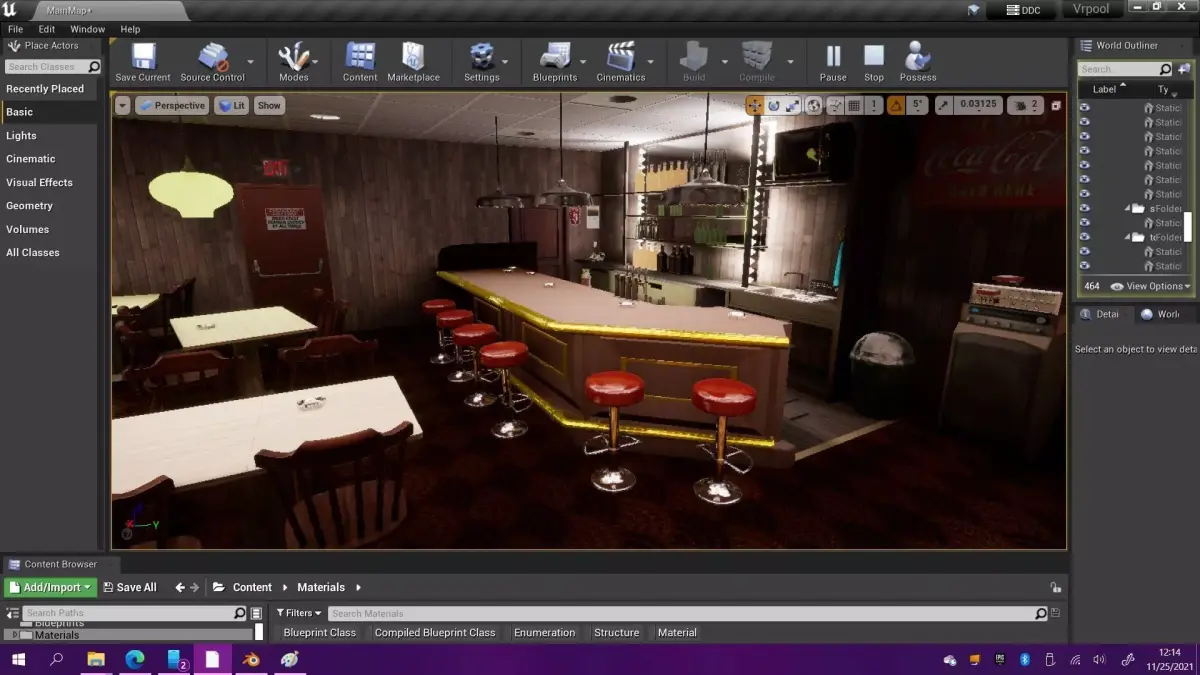Toggle the Content Browser lock icon
Screen dimensions: 1200x675
1054,588
